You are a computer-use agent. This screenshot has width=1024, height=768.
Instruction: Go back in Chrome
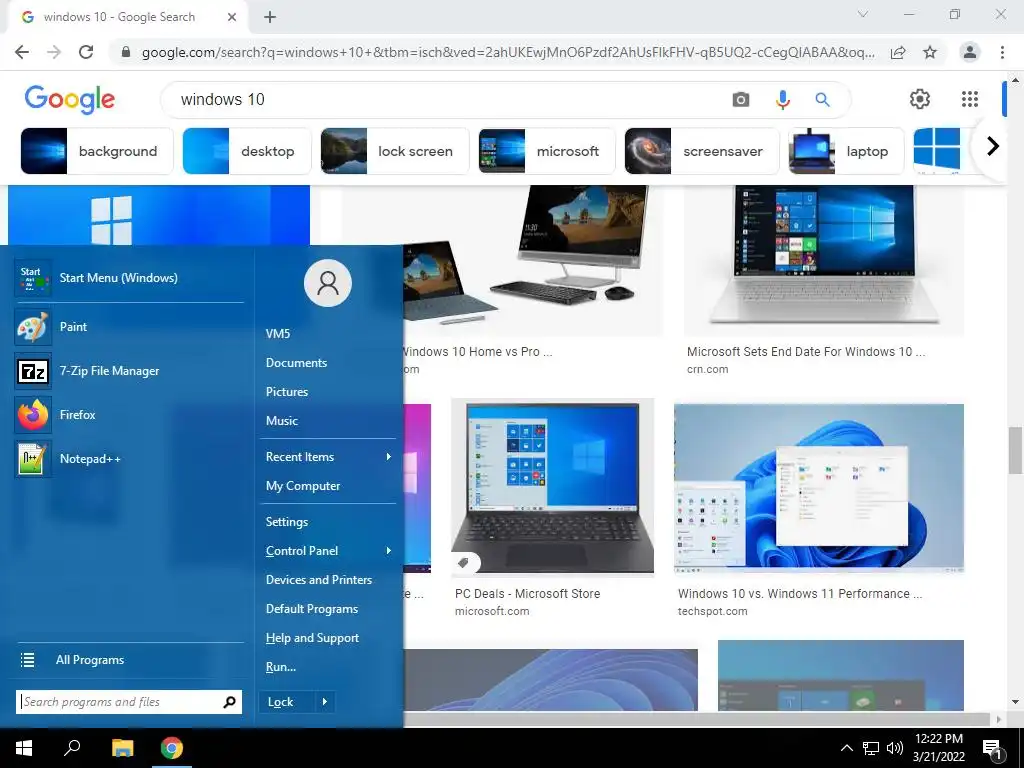(x=22, y=52)
